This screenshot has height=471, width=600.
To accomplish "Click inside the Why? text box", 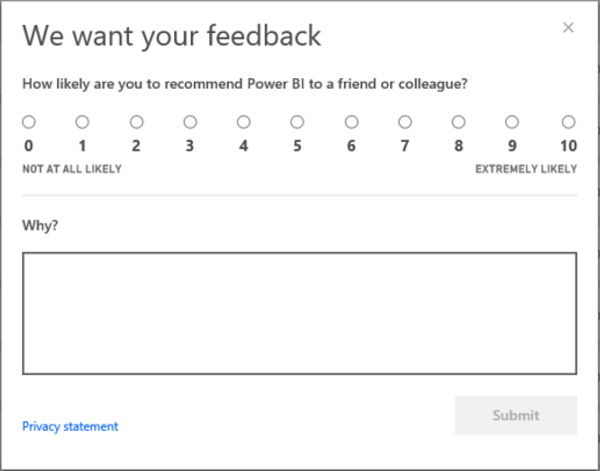I will click(x=299, y=313).
